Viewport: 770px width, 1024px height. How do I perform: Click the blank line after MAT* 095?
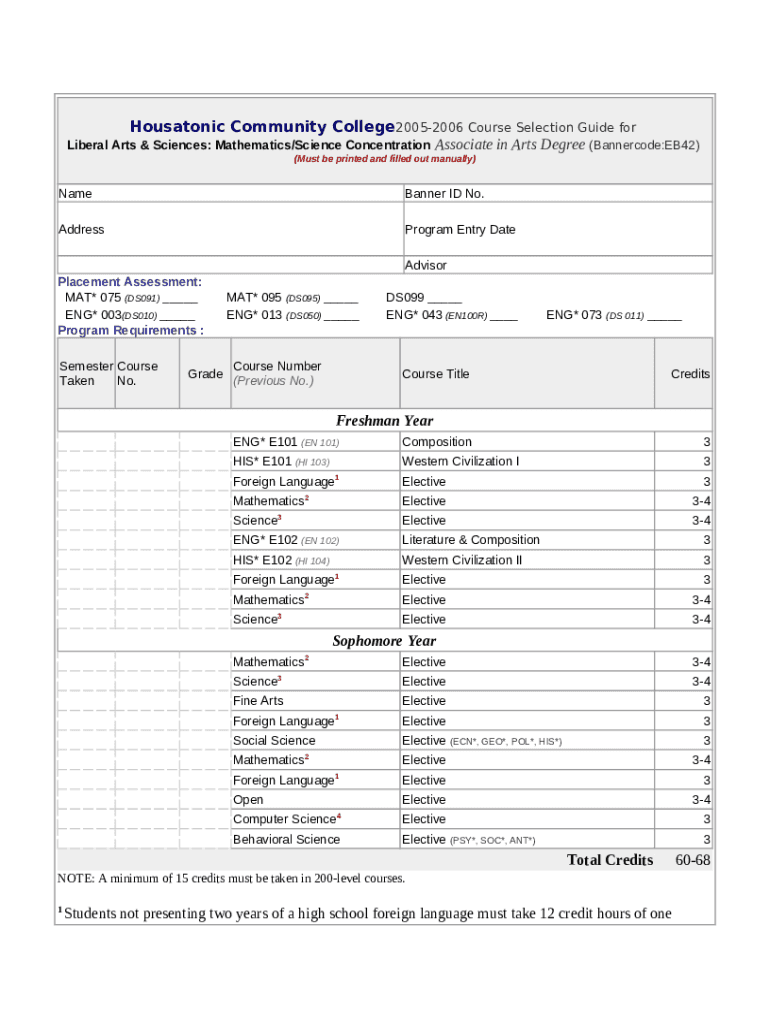pyautogui.click(x=341, y=298)
